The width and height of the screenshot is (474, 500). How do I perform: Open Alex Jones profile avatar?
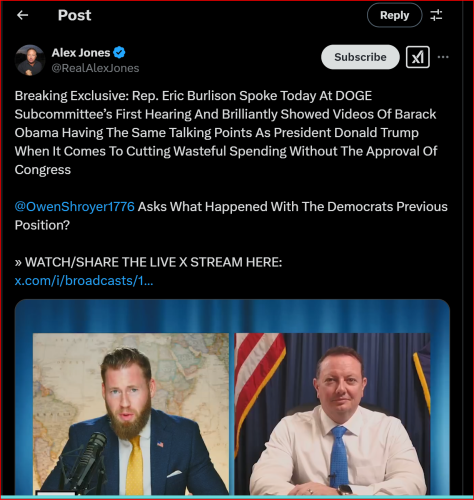coord(30,60)
